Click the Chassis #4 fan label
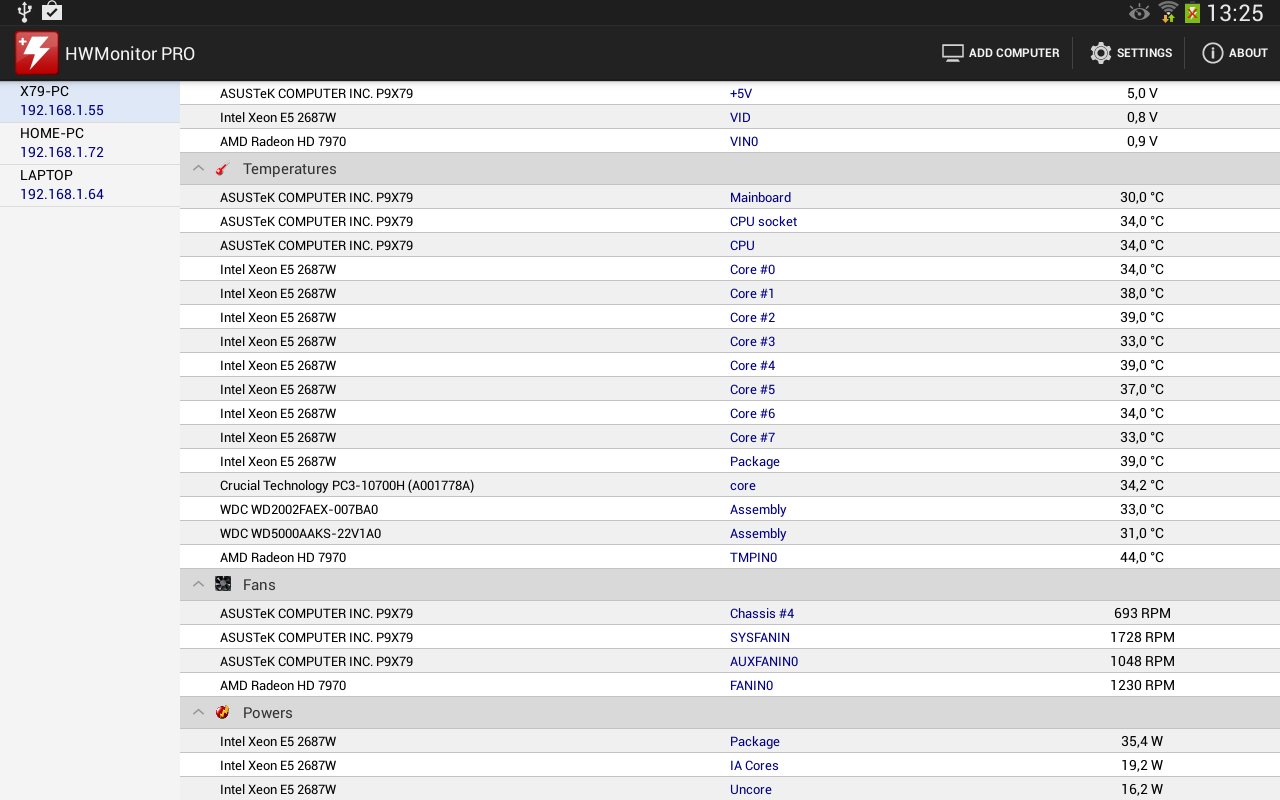1280x800 pixels. click(x=762, y=613)
